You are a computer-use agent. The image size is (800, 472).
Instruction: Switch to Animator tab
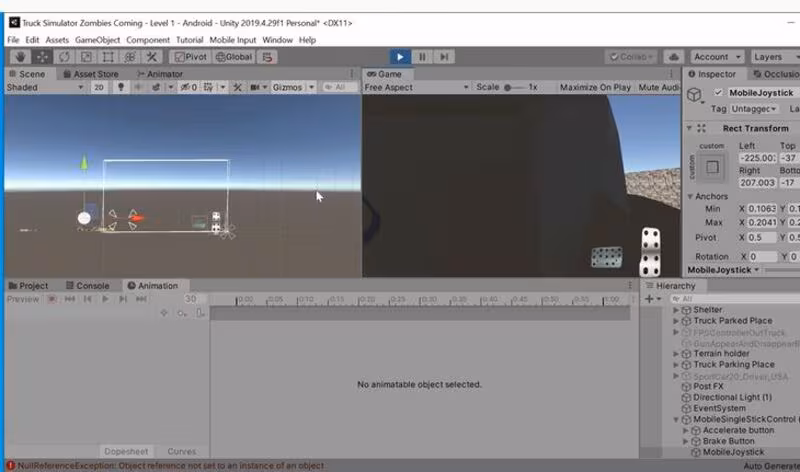click(160, 74)
